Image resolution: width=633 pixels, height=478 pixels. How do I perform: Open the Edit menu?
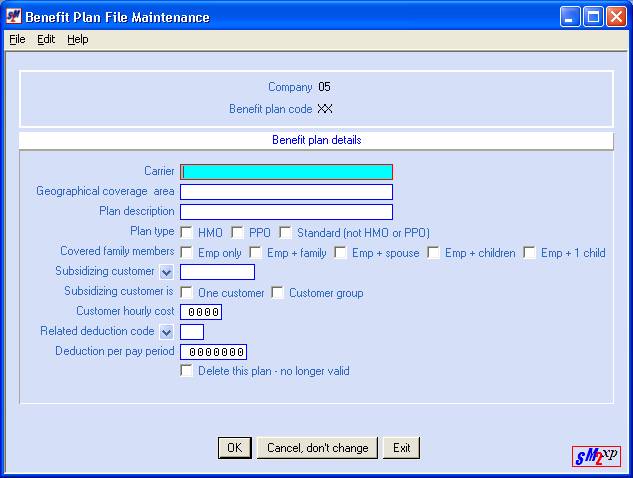click(x=46, y=39)
